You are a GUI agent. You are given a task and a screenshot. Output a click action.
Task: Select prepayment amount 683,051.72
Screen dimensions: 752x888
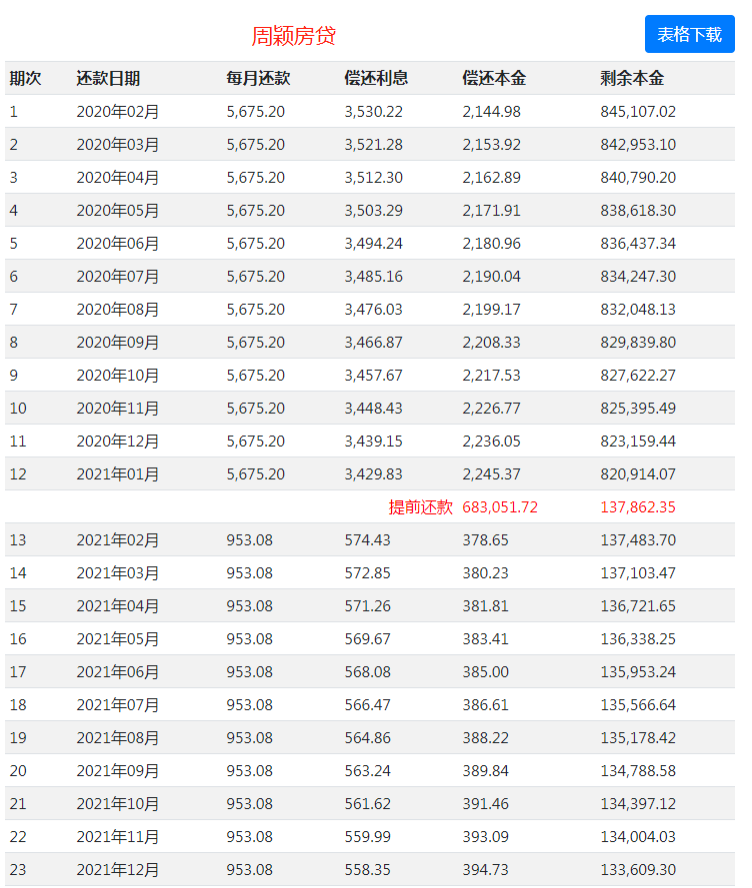click(x=500, y=507)
